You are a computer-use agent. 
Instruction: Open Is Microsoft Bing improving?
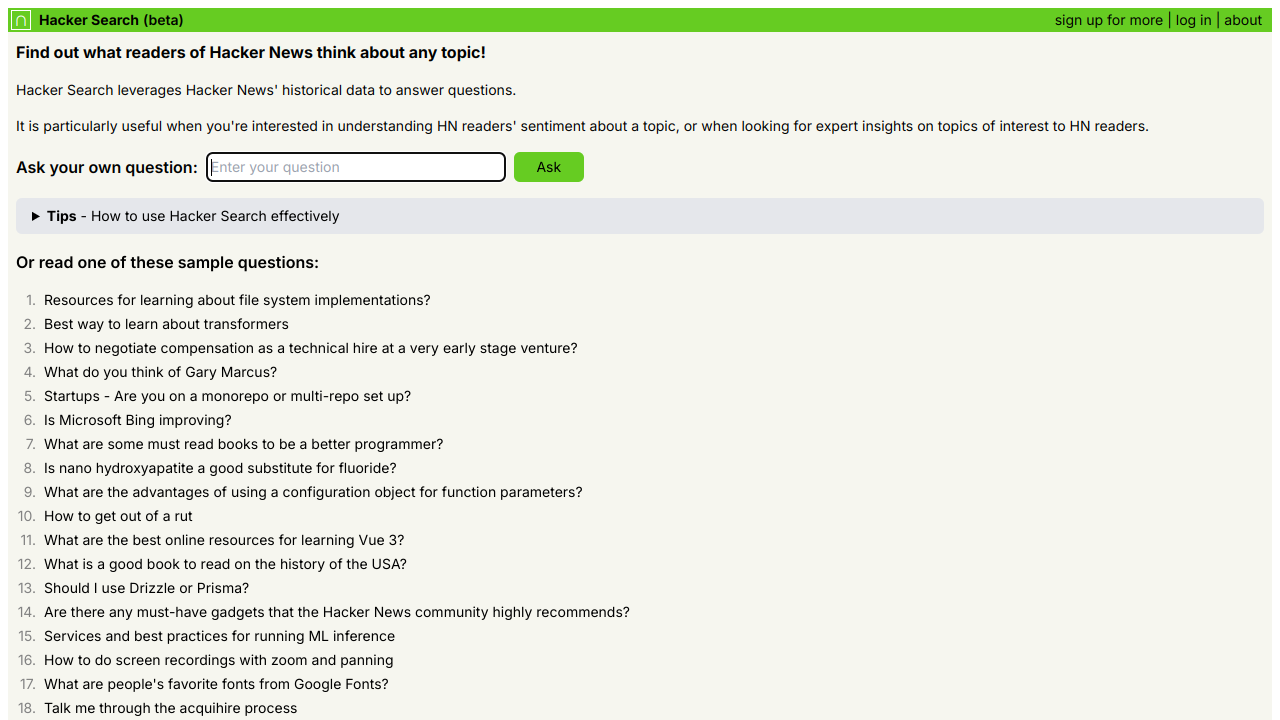tap(138, 420)
